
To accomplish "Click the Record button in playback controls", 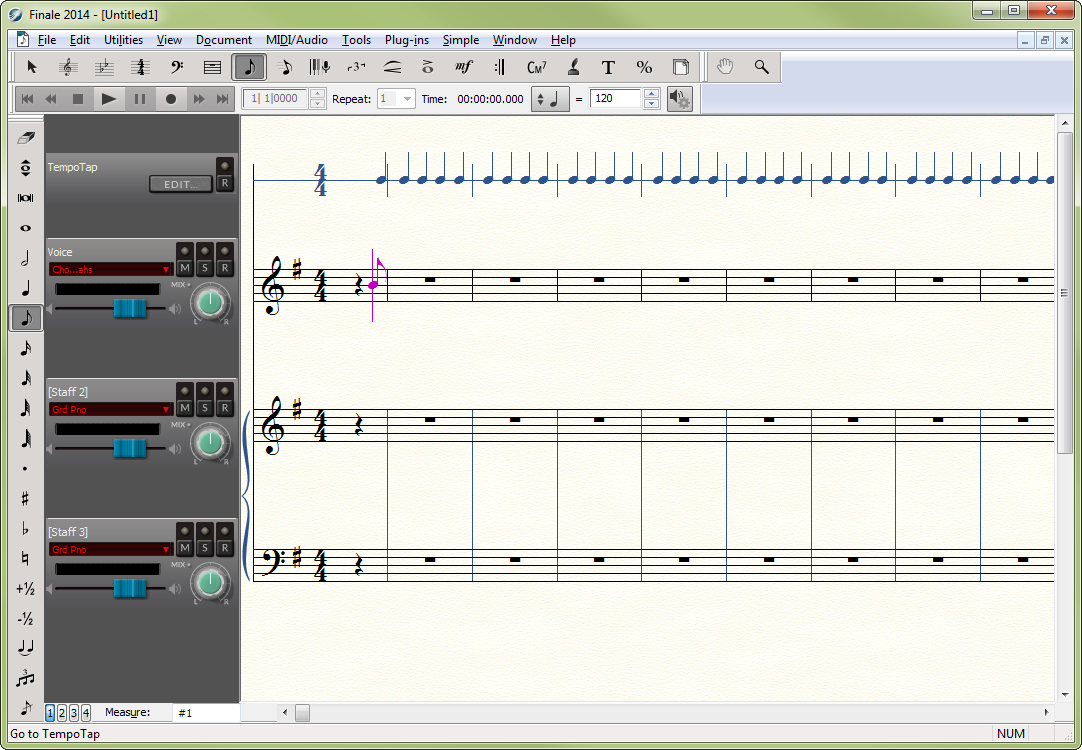I will [x=170, y=99].
